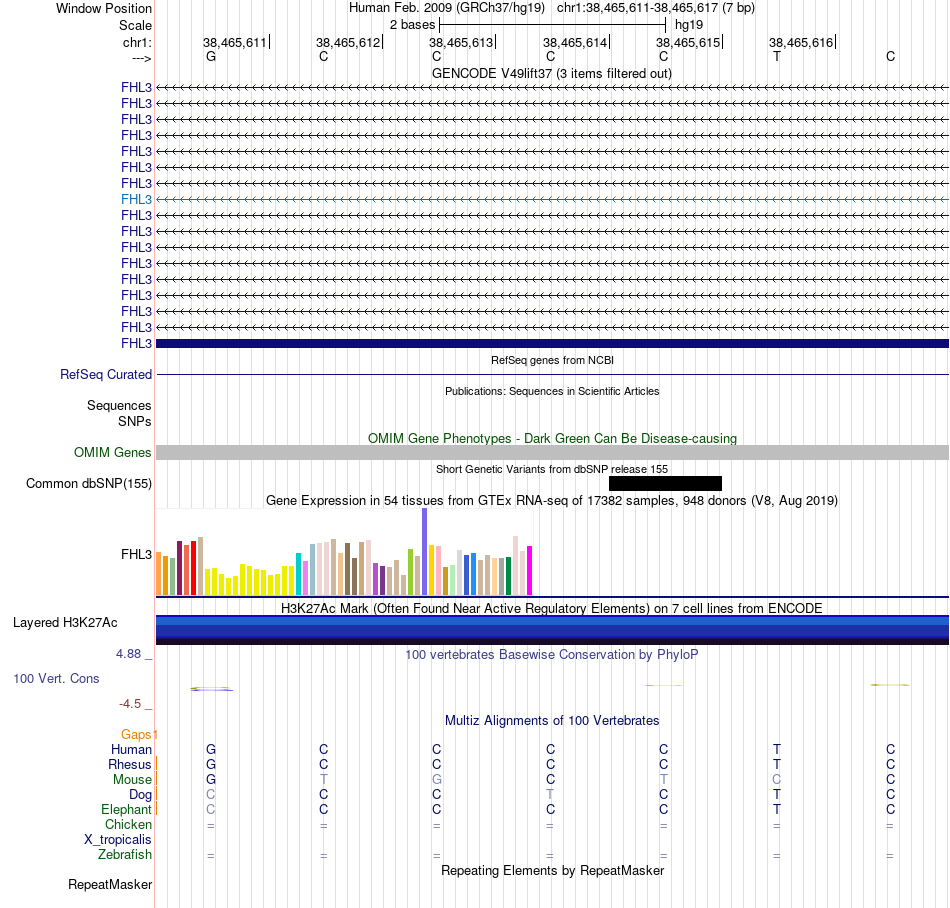
Task: Click the 38,465,612 ruler position
Action: 348,42
